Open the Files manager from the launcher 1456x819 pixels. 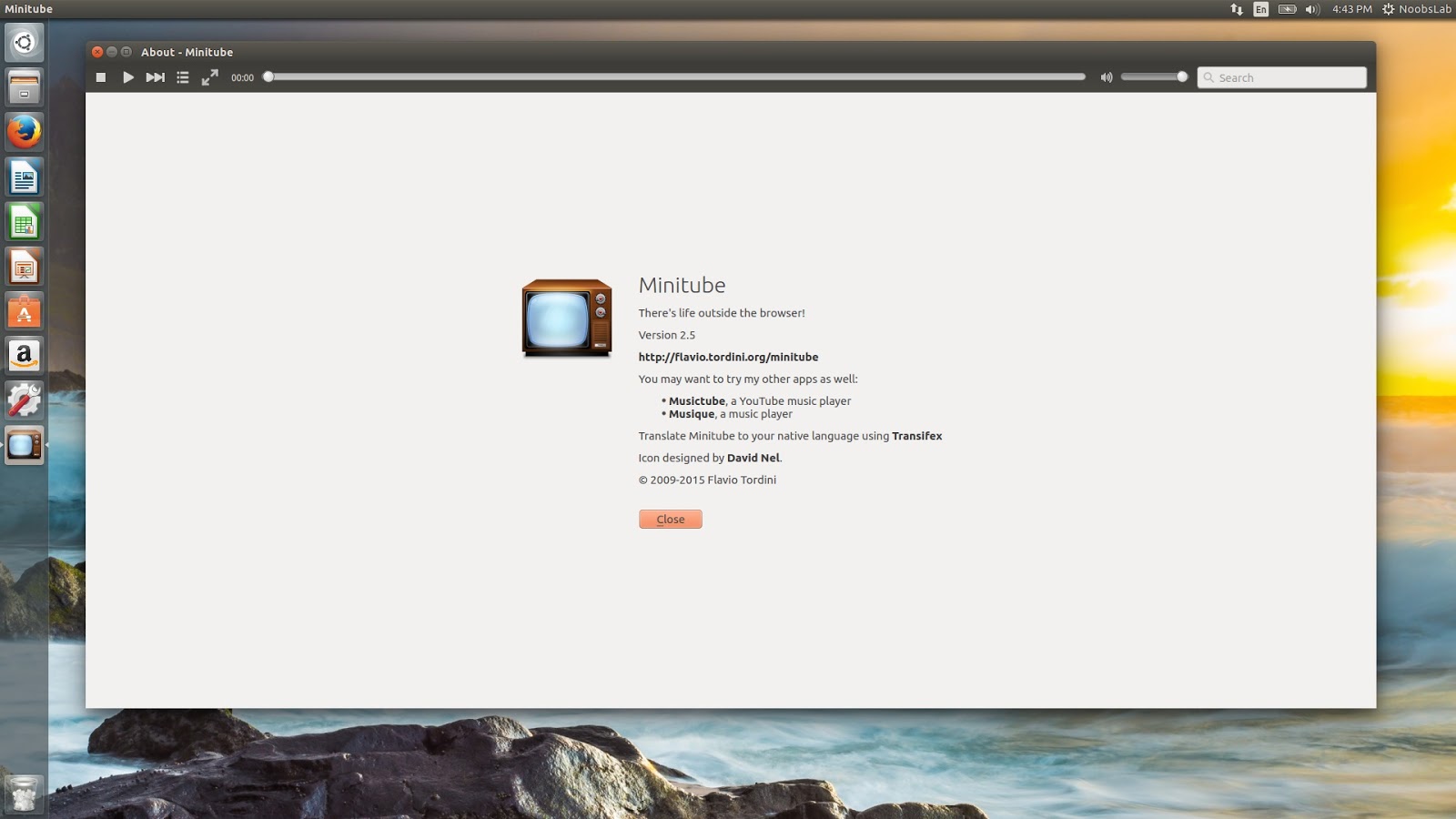point(25,87)
